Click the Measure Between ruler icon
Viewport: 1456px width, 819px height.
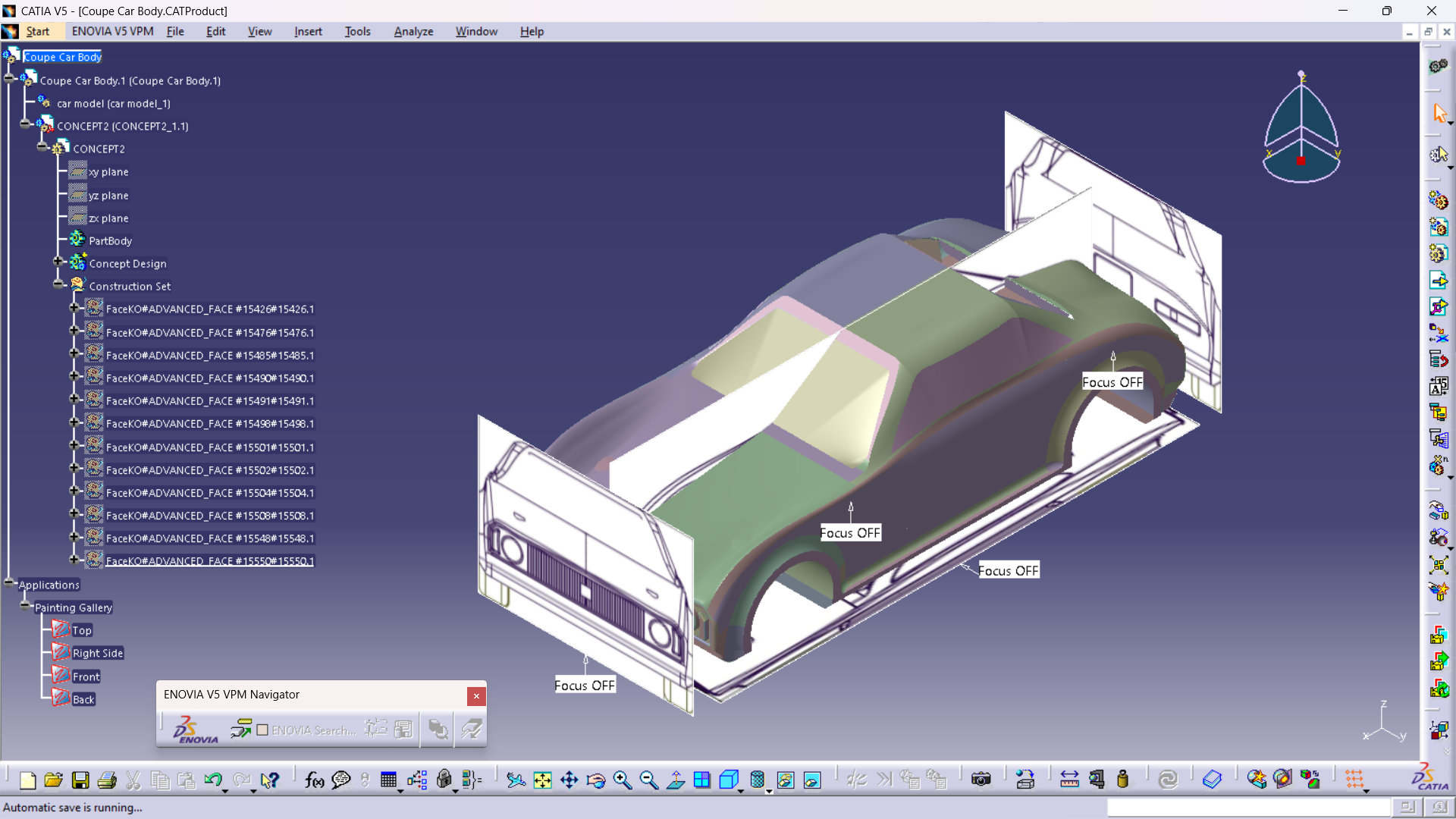point(1069,780)
